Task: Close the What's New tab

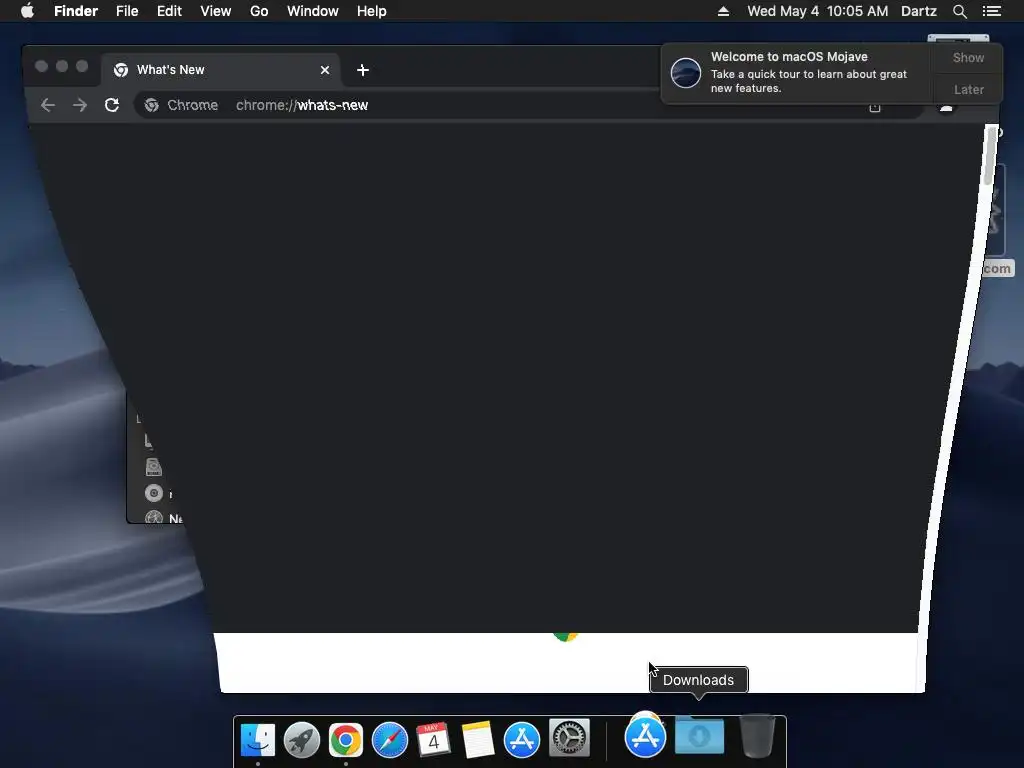Action: click(325, 70)
